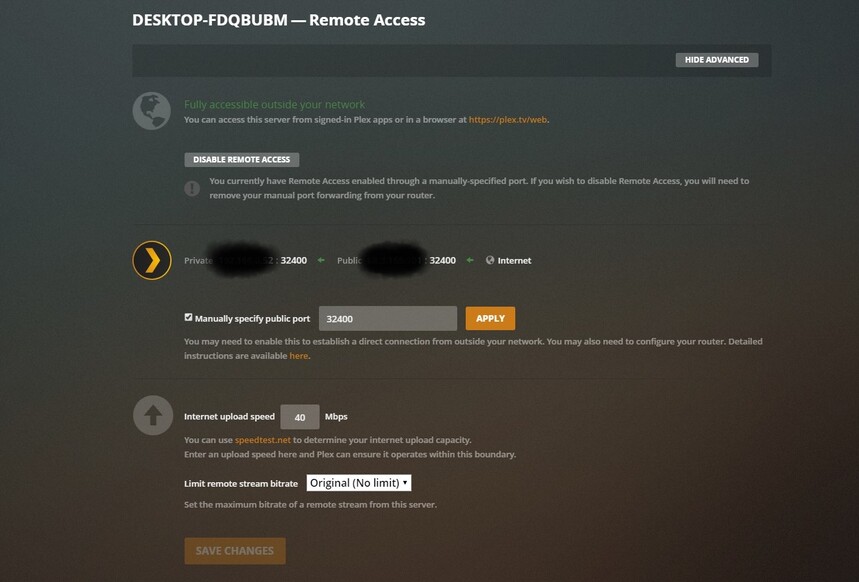Screen dimensions: 859x582
Task: Open the speedtest.net link
Action: click(x=263, y=440)
